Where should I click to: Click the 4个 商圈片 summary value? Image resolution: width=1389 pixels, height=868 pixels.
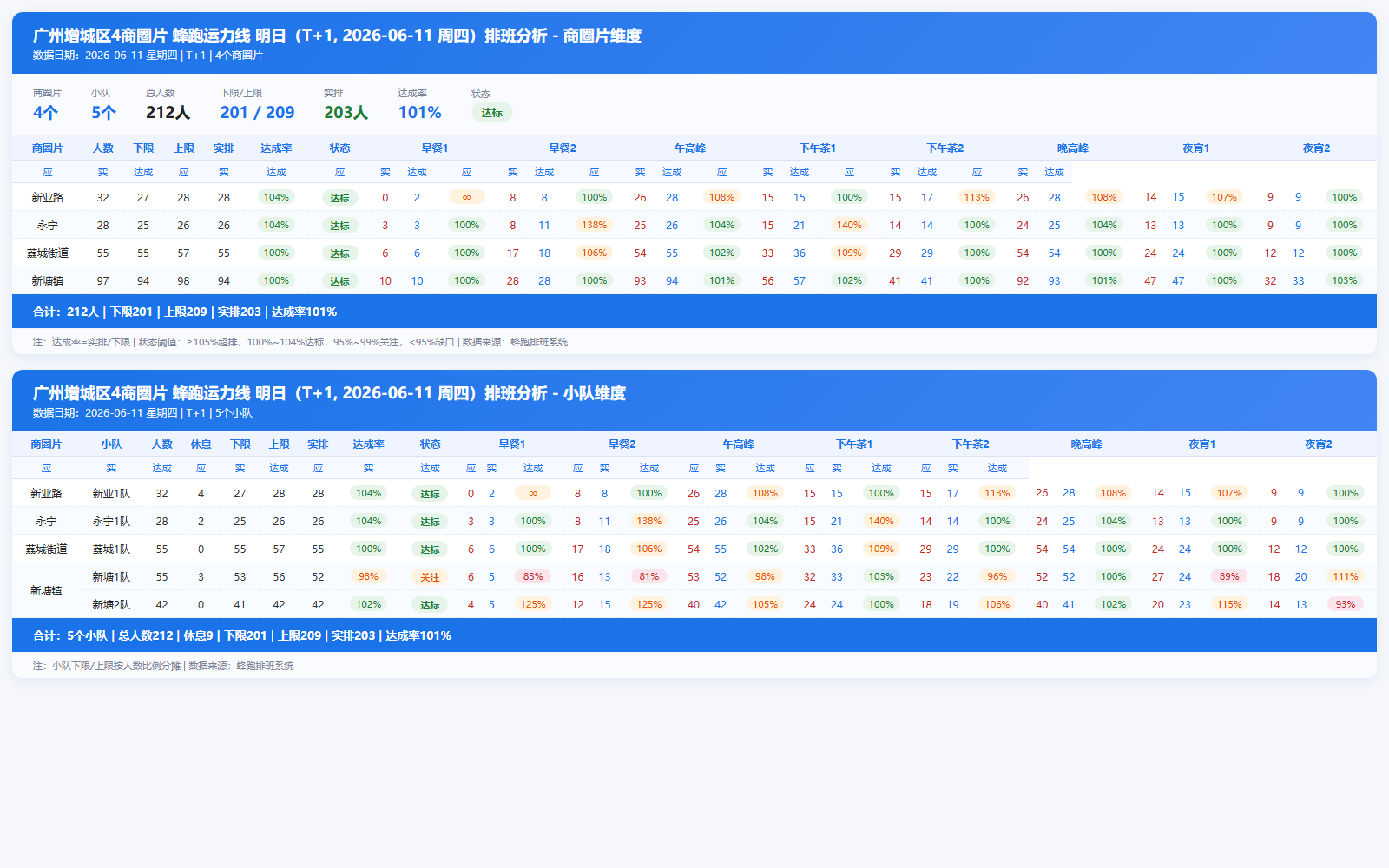click(x=46, y=112)
